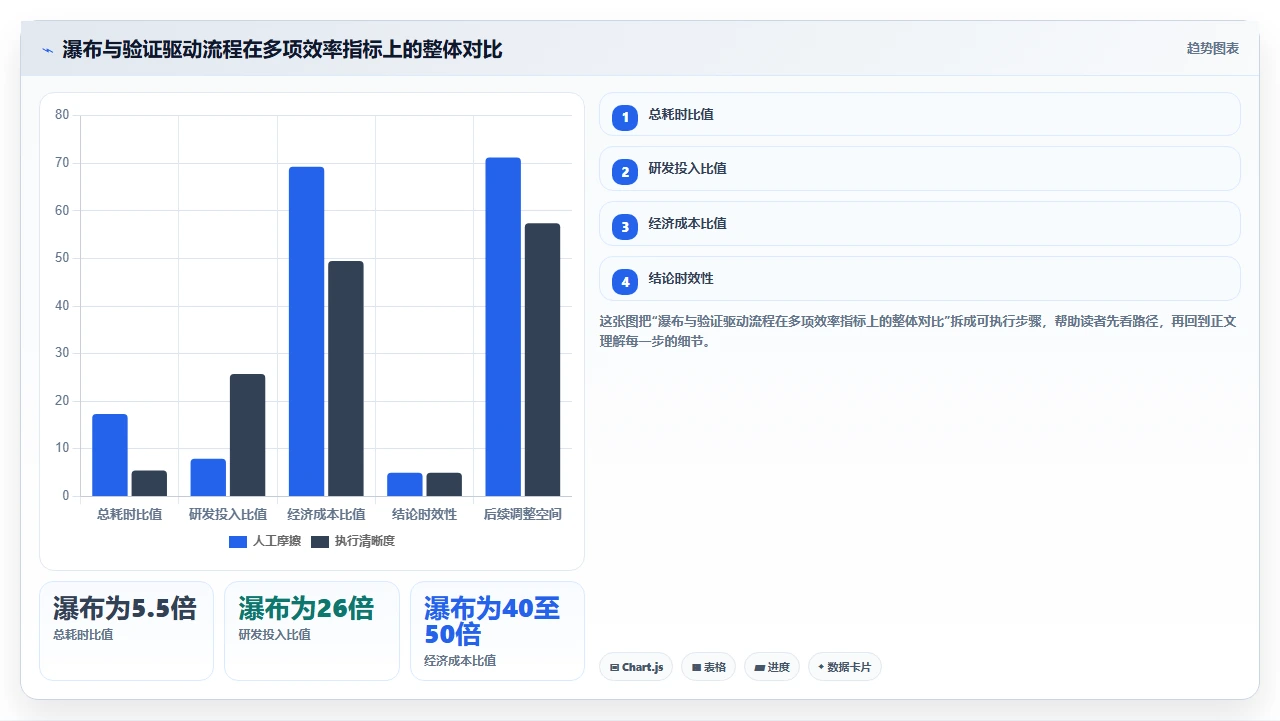1280x721 pixels.
Task: Select the 经济成本比值 step row
Action: pos(920,224)
